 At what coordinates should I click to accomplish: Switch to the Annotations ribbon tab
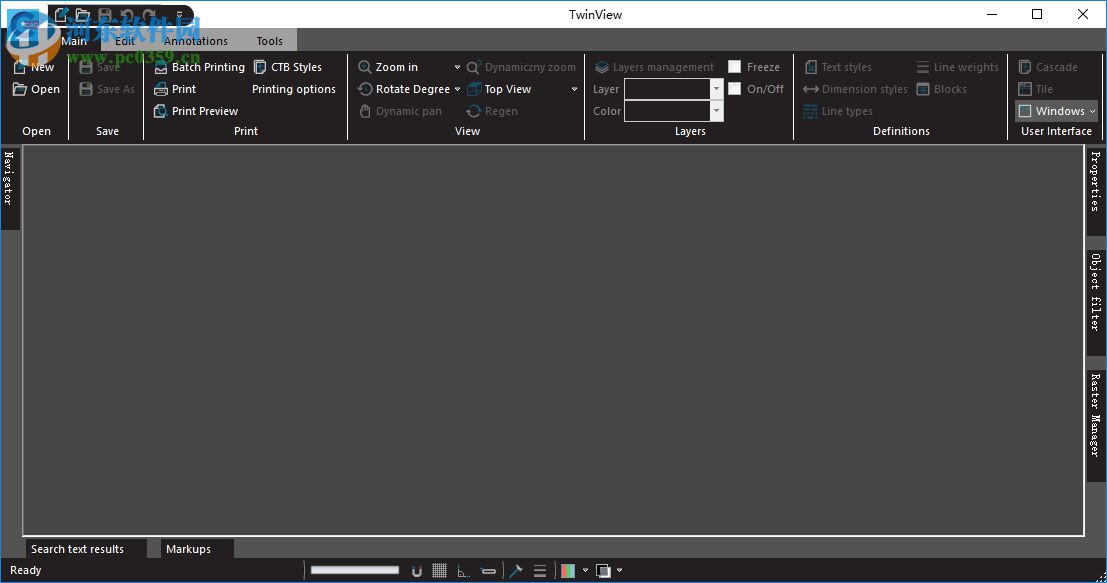click(196, 41)
